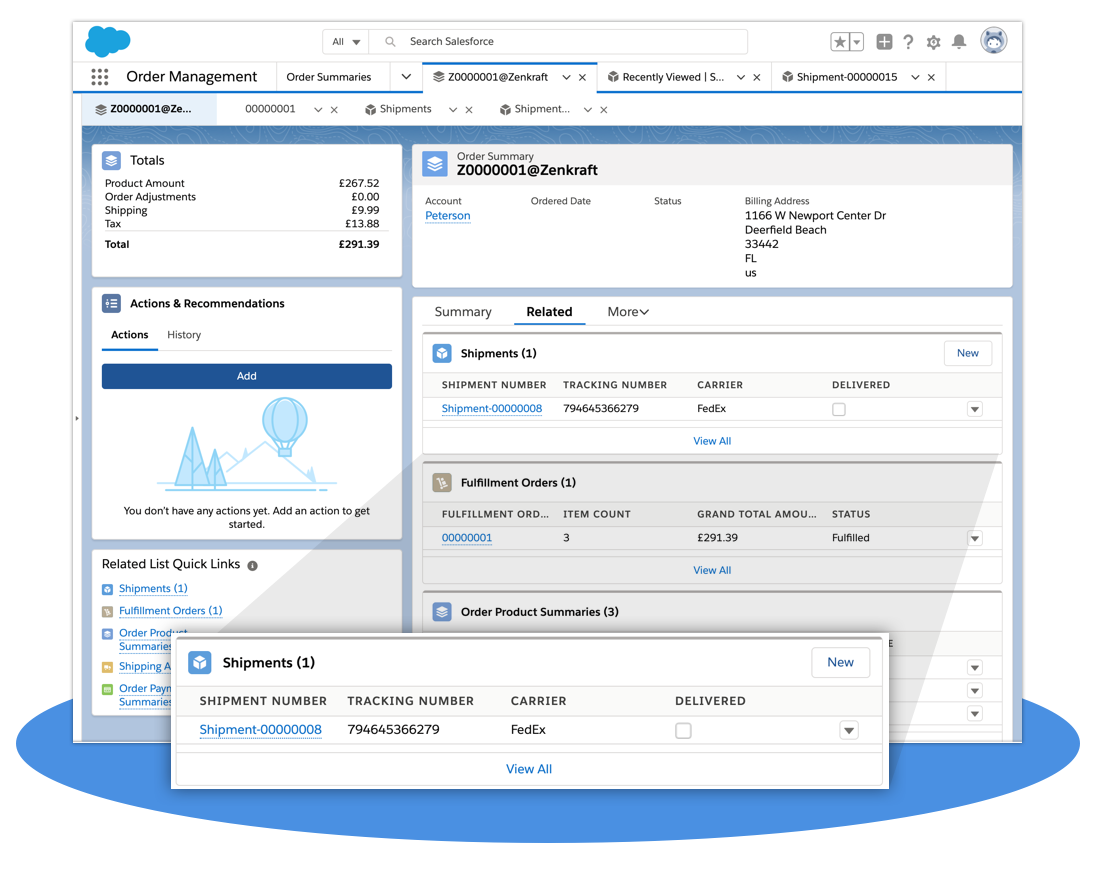Open row actions for fulfillment order 00000001

975,539
